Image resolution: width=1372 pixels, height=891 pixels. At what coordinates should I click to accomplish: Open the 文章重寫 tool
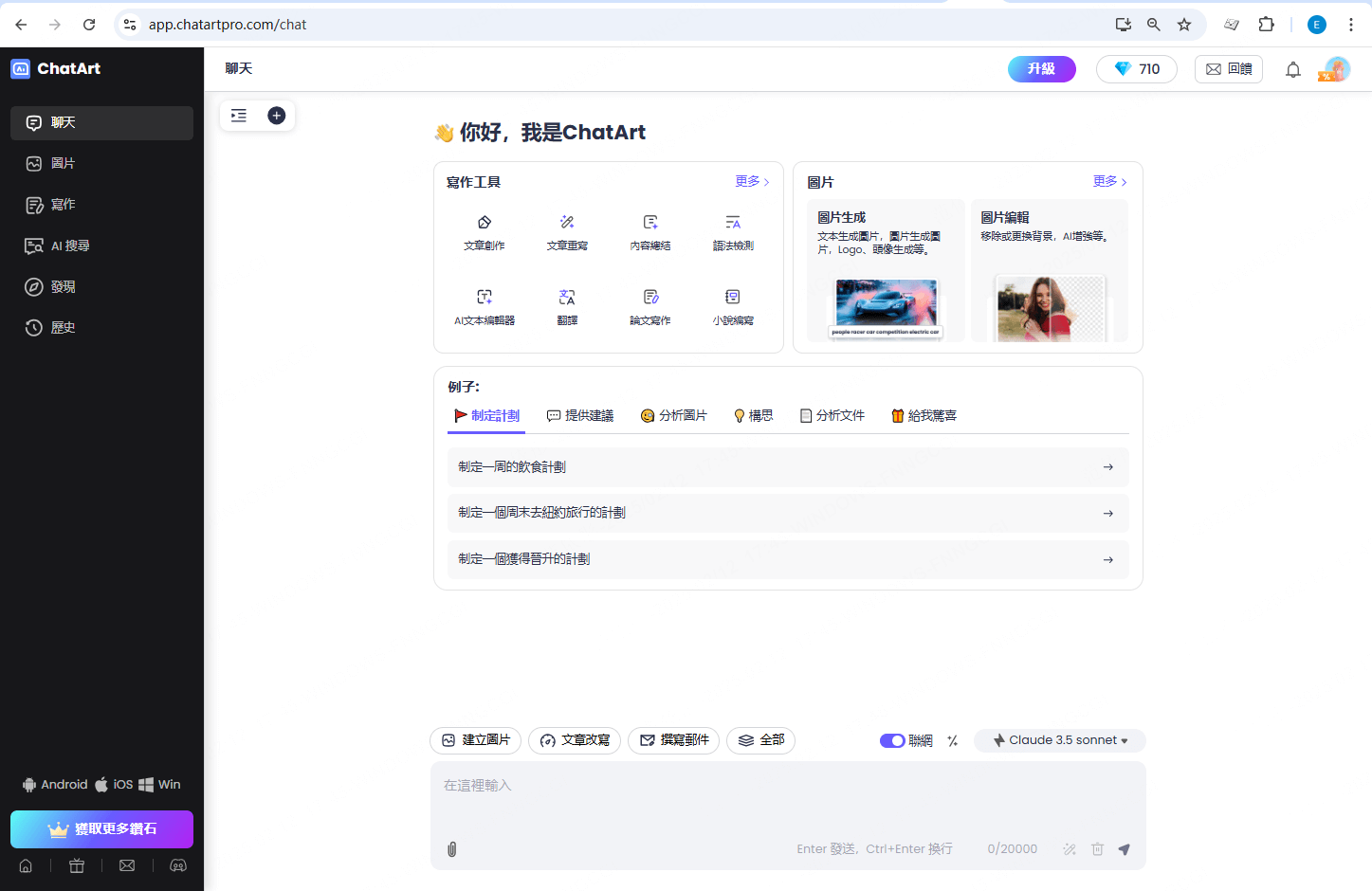(567, 232)
